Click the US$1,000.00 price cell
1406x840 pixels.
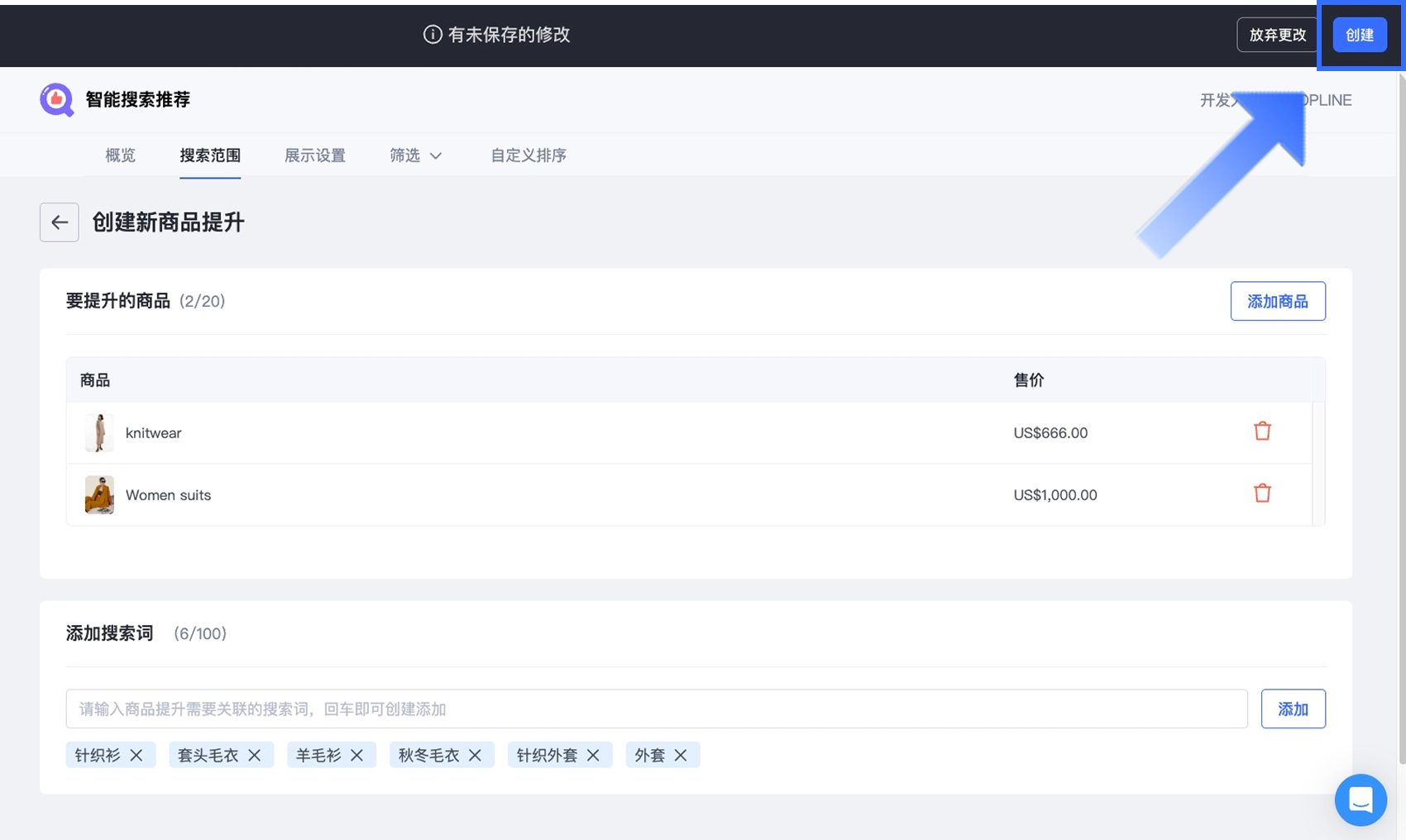tap(1055, 494)
